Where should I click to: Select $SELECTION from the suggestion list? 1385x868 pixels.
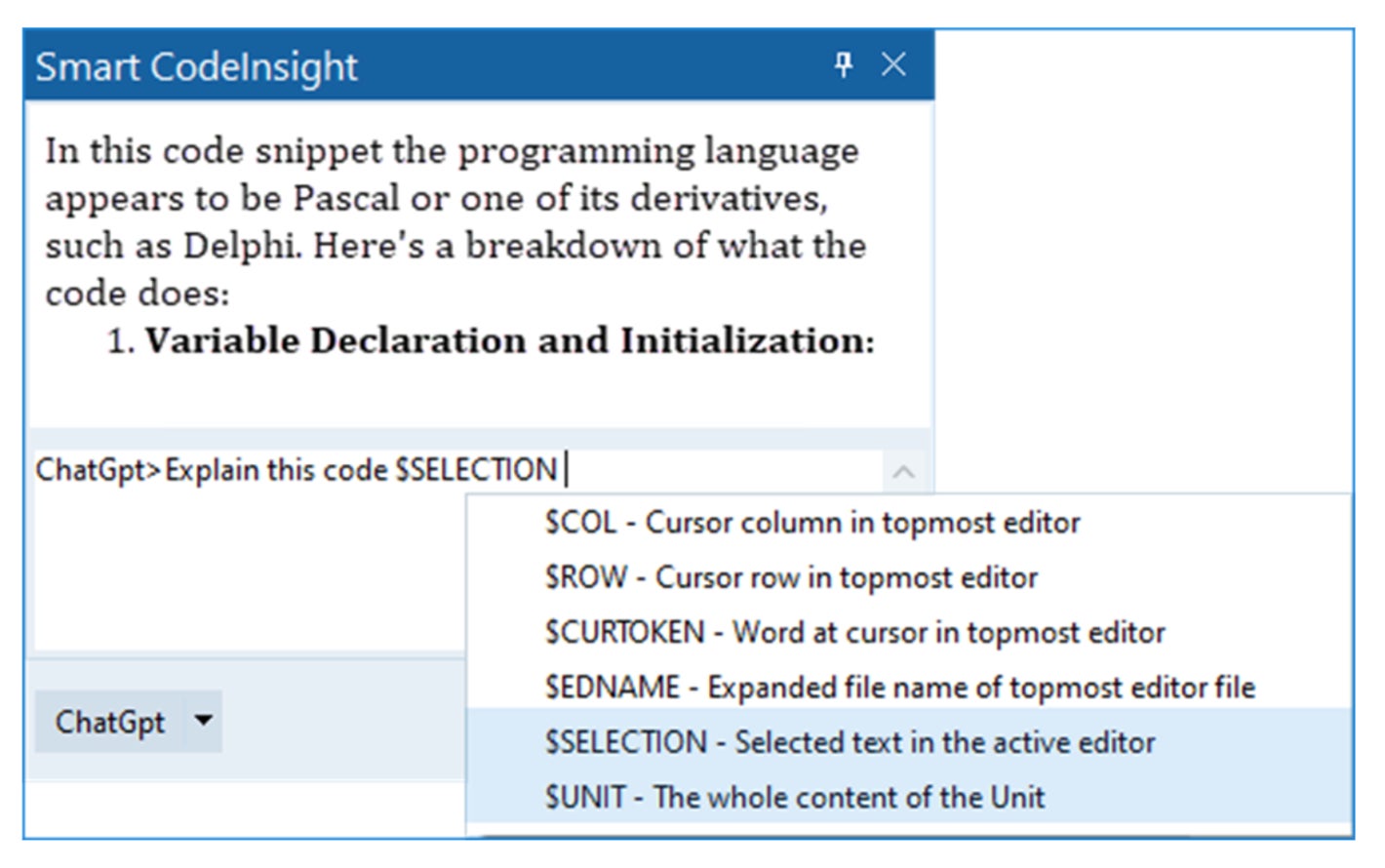pos(849,742)
